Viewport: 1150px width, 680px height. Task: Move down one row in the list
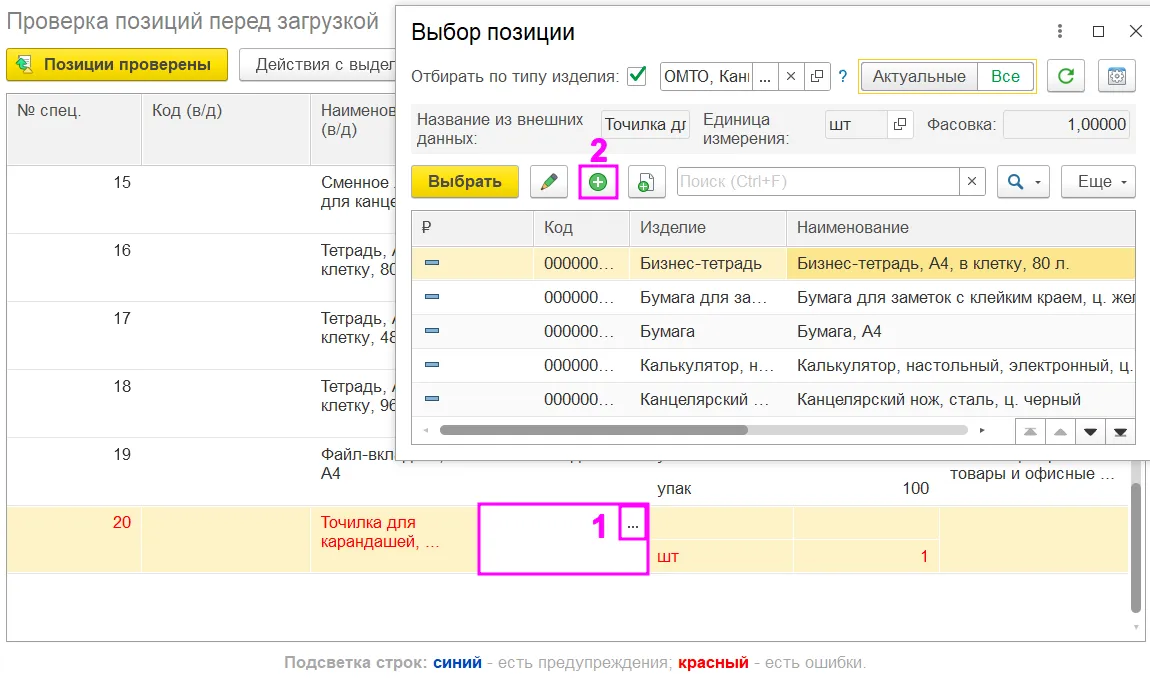click(x=1091, y=431)
